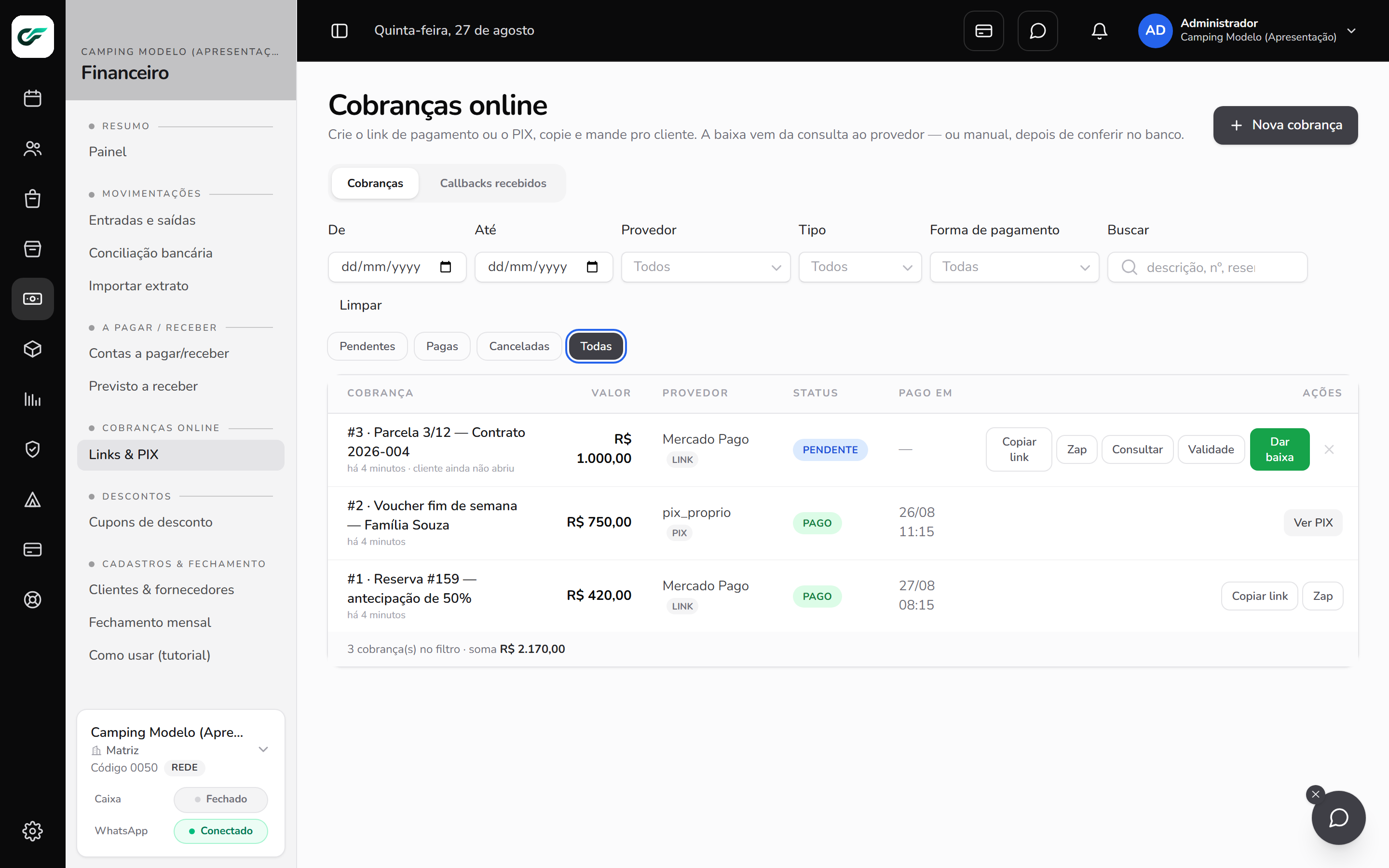Switch to the Callbacks recebidos tab
Image resolution: width=1389 pixels, height=868 pixels.
493,183
